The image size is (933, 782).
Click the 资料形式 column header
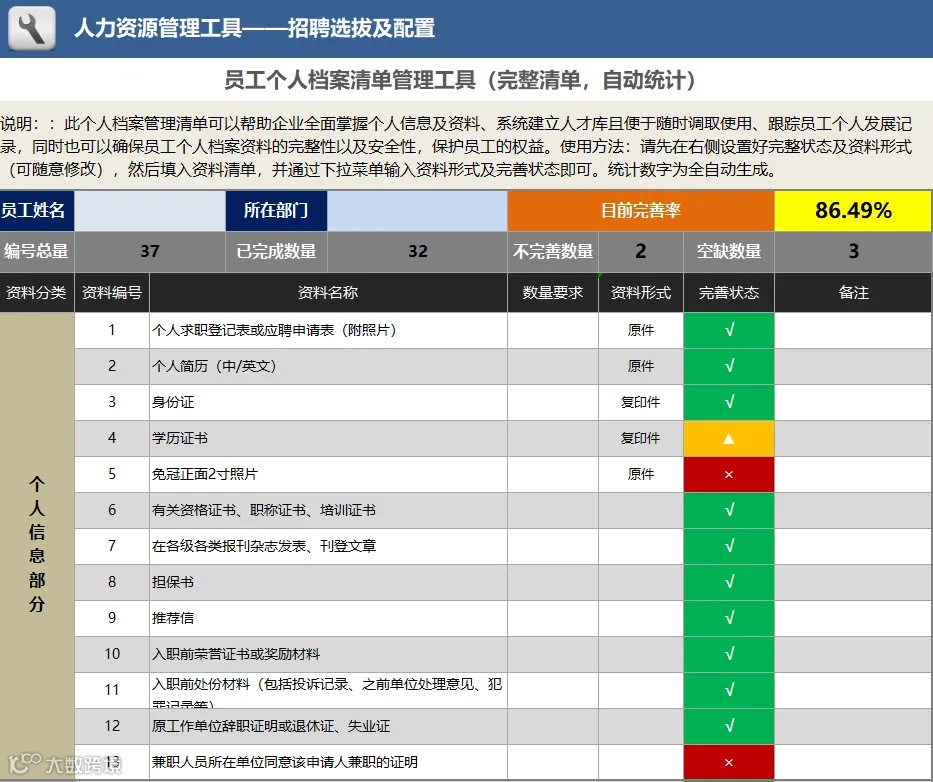pyautogui.click(x=641, y=293)
